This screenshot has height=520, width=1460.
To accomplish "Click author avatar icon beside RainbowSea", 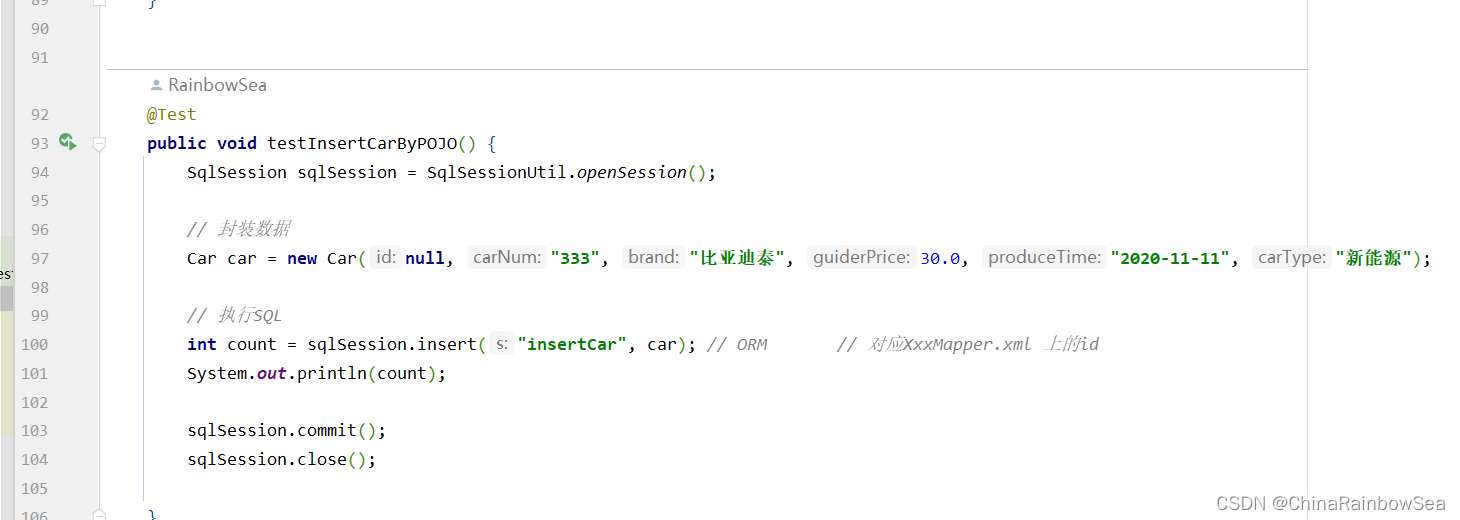I will 156,85.
